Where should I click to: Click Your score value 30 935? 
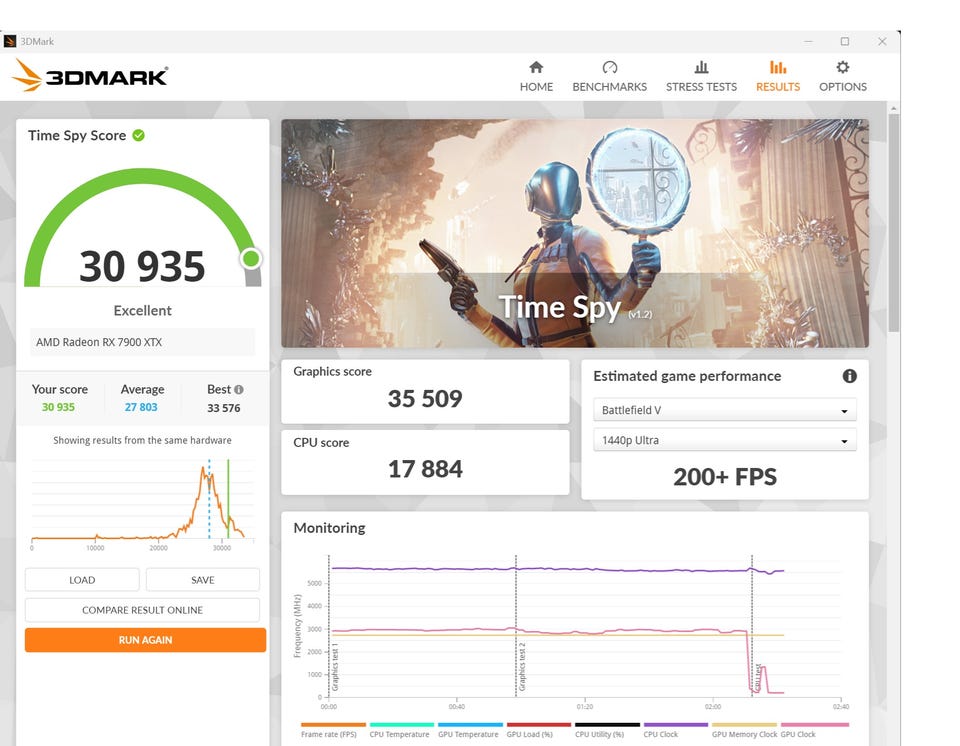point(58,407)
